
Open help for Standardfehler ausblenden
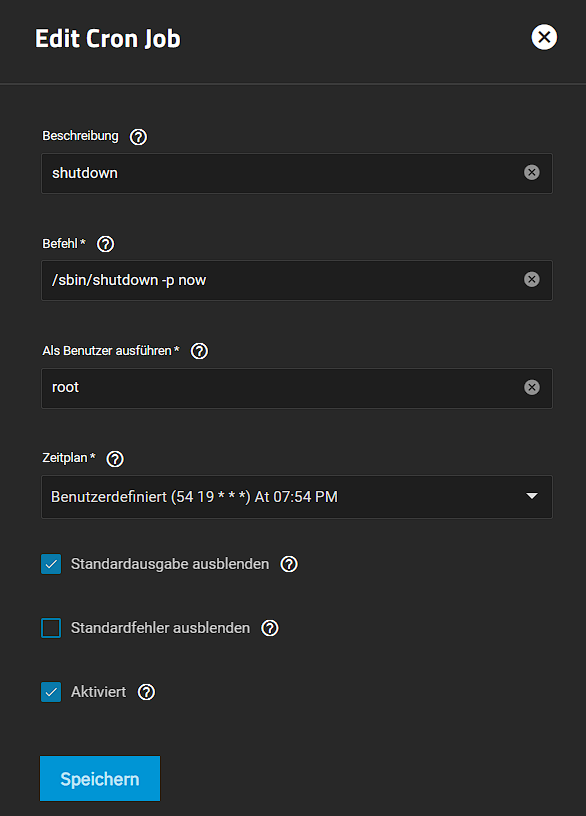(270, 628)
